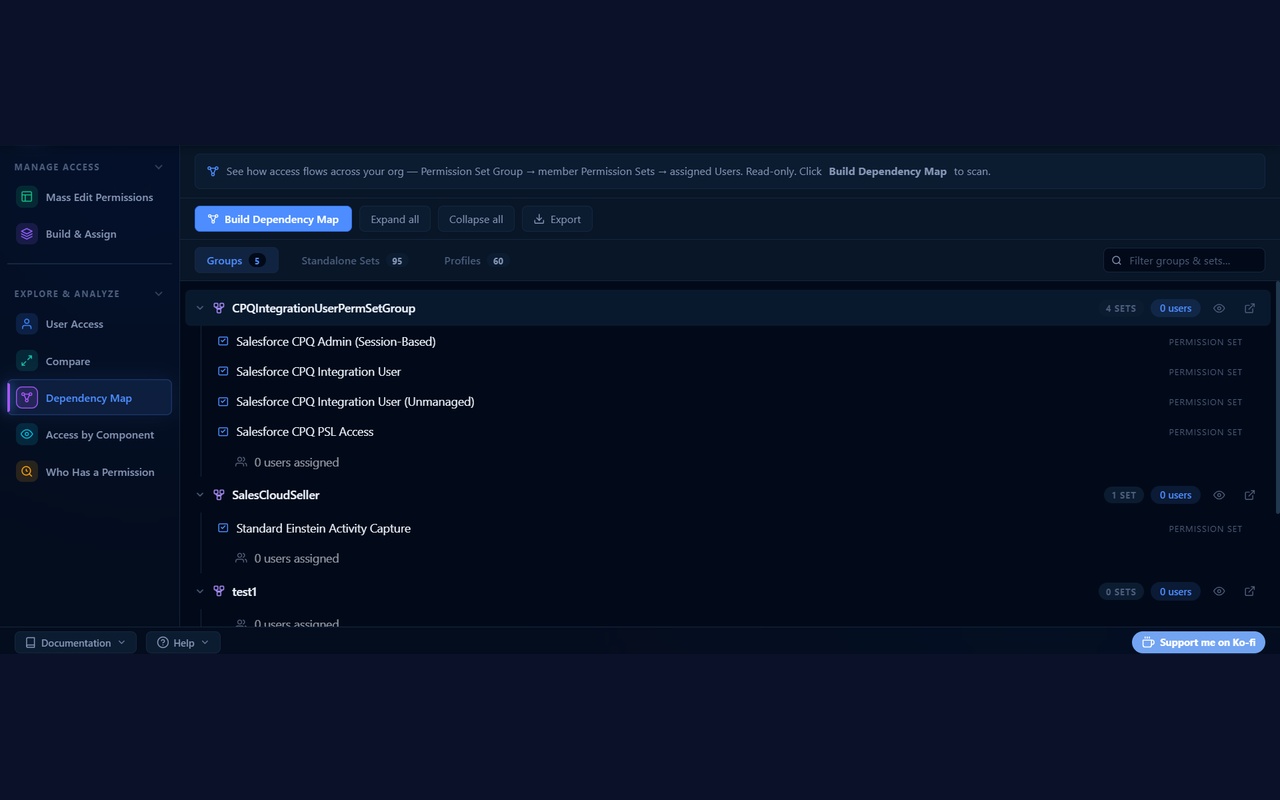Click the User Access person icon

tap(27, 324)
